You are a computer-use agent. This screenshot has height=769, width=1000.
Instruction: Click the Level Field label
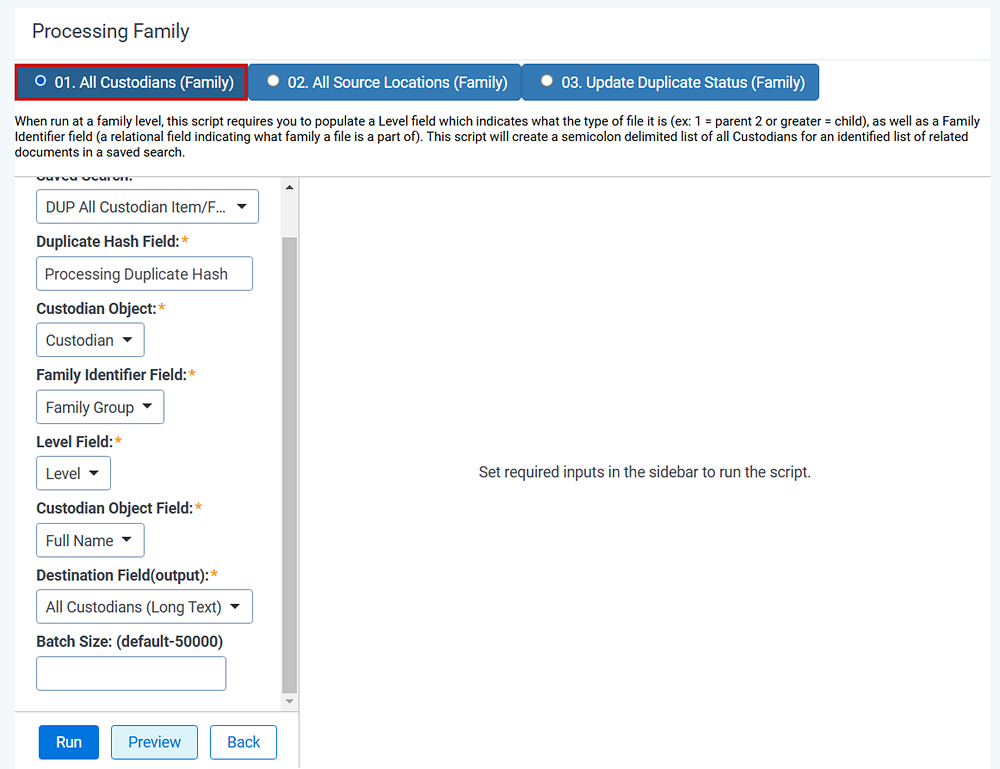pos(75,442)
